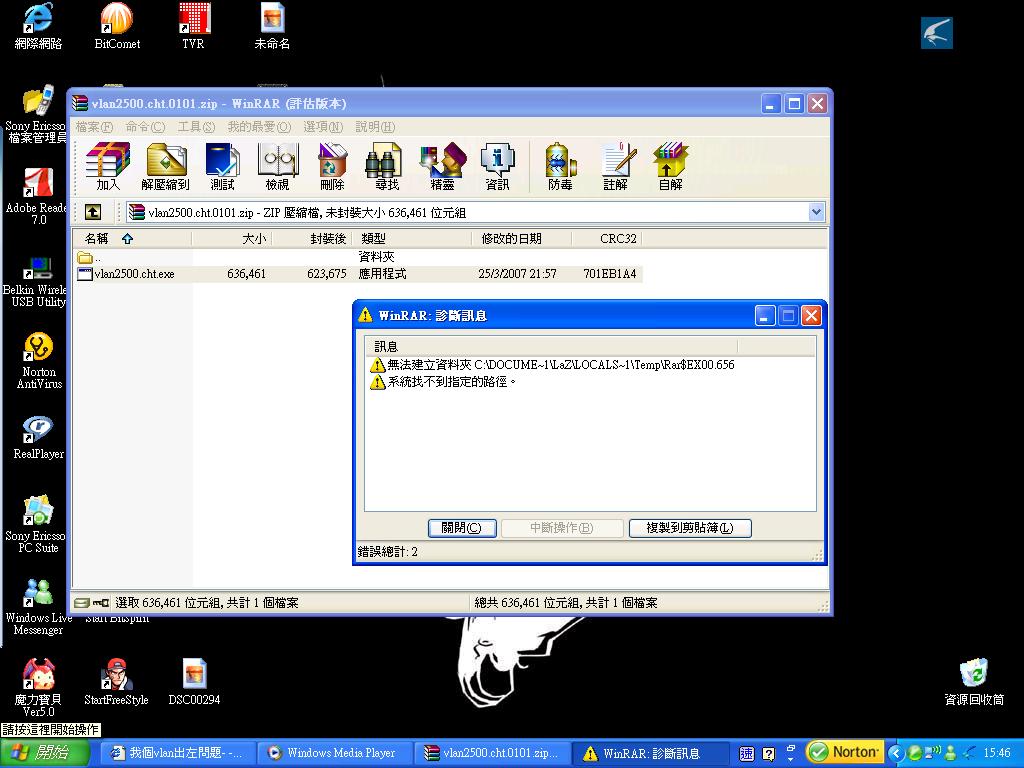Click the 複製到剪貼簿(L) button
Viewport: 1024px width, 768px height.
click(x=690, y=528)
